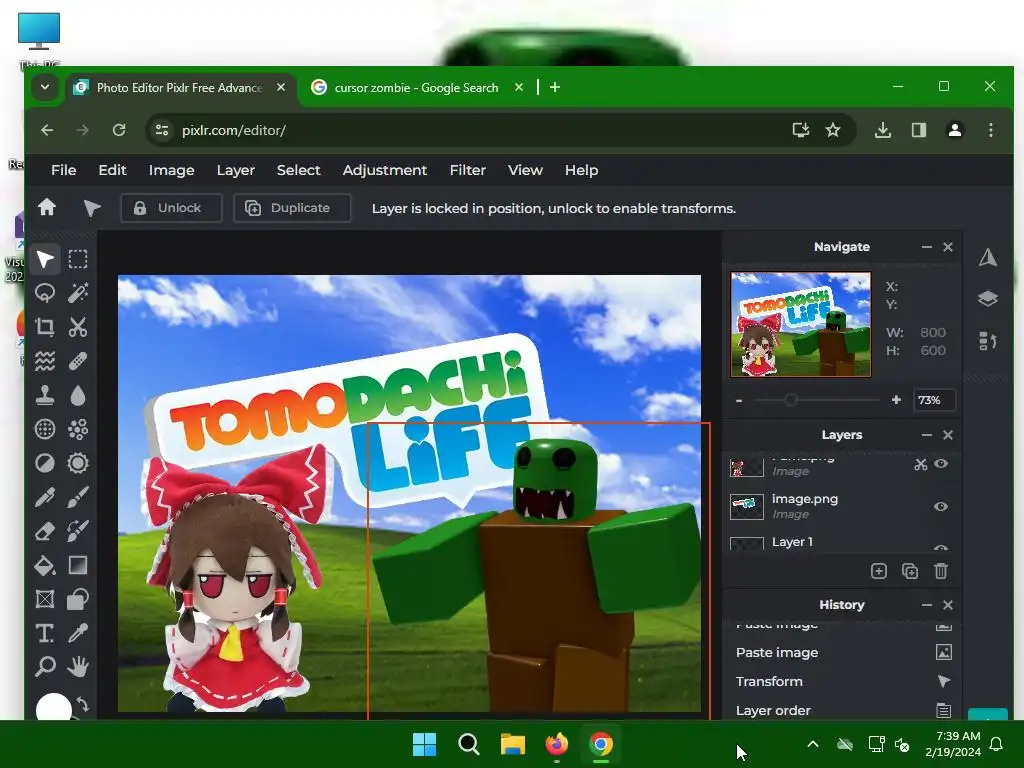Open the Help menu
Screen dimensions: 1024x768
coord(581,170)
